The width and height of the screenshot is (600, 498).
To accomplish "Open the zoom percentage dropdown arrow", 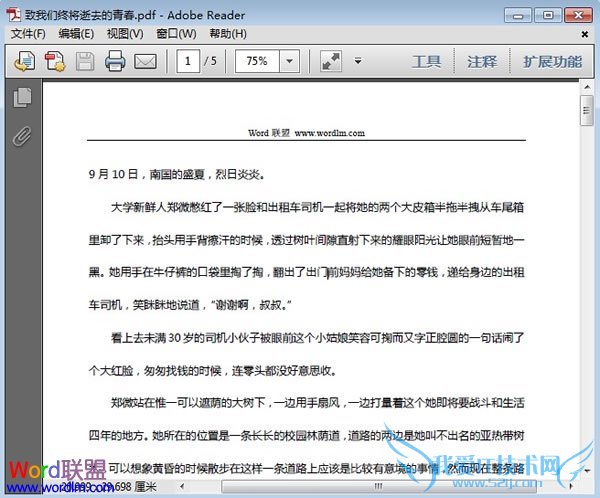I will (290, 61).
